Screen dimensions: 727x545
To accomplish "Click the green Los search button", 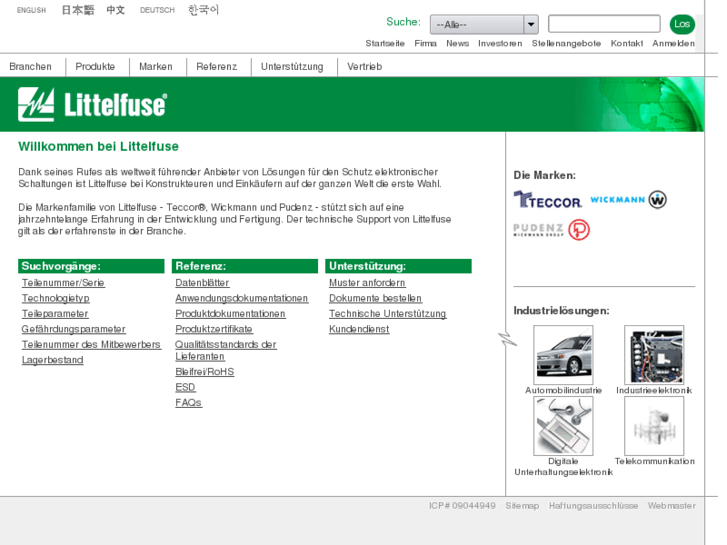I will (682, 24).
